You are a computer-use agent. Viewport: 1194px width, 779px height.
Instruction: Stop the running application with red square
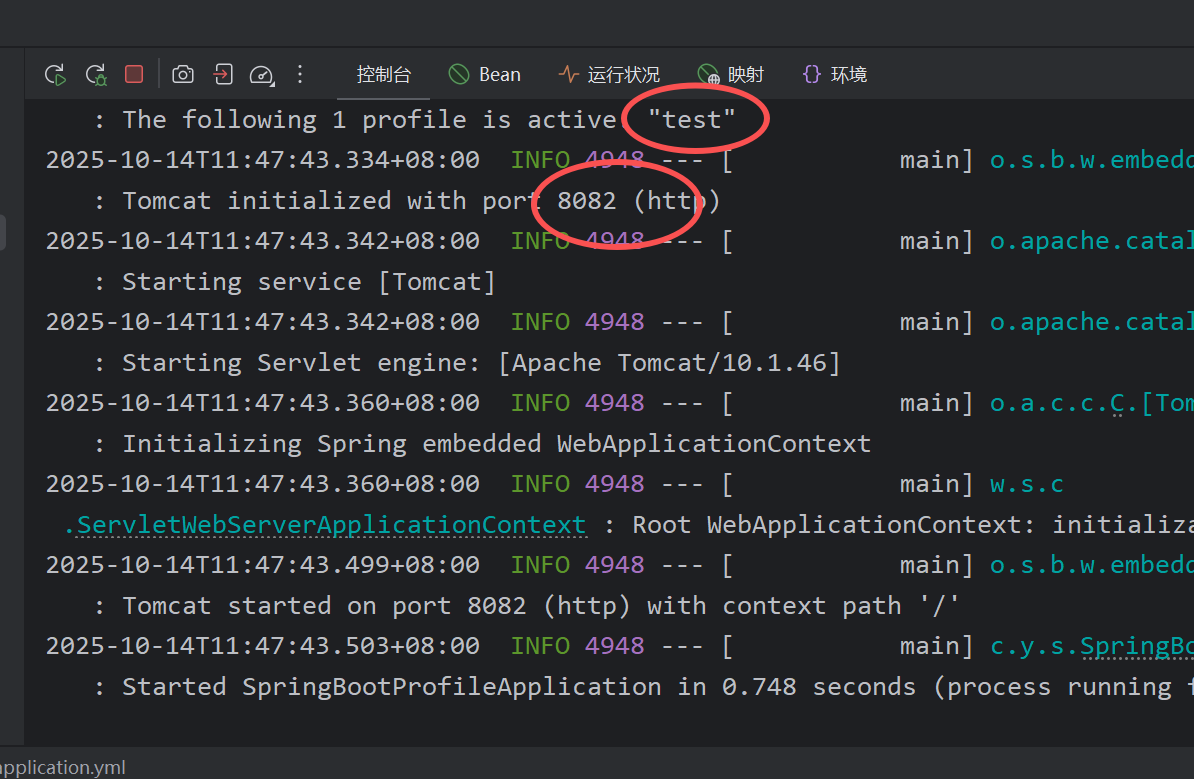134,74
